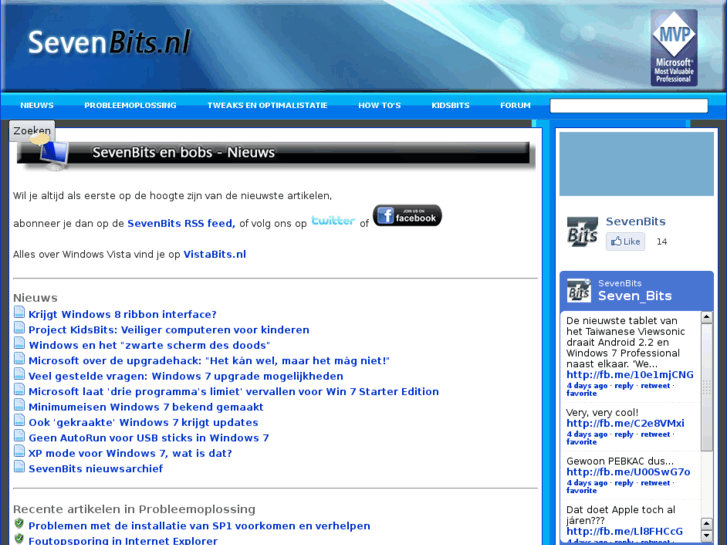Click the blue advertisement box in sidebar
Screen dimensions: 727x545
tap(637, 164)
